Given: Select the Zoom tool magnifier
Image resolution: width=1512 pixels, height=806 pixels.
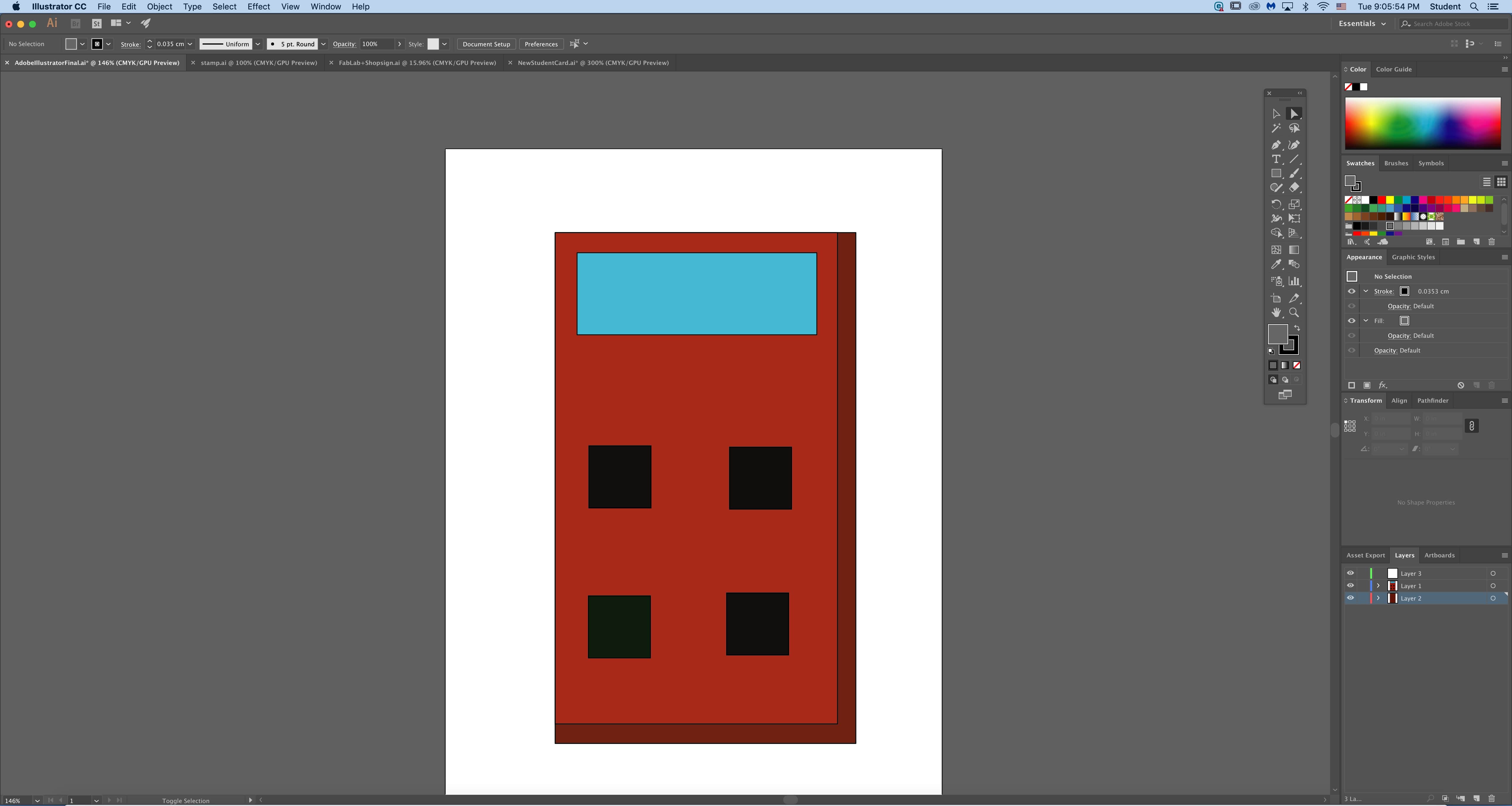Looking at the screenshot, I should (x=1294, y=313).
